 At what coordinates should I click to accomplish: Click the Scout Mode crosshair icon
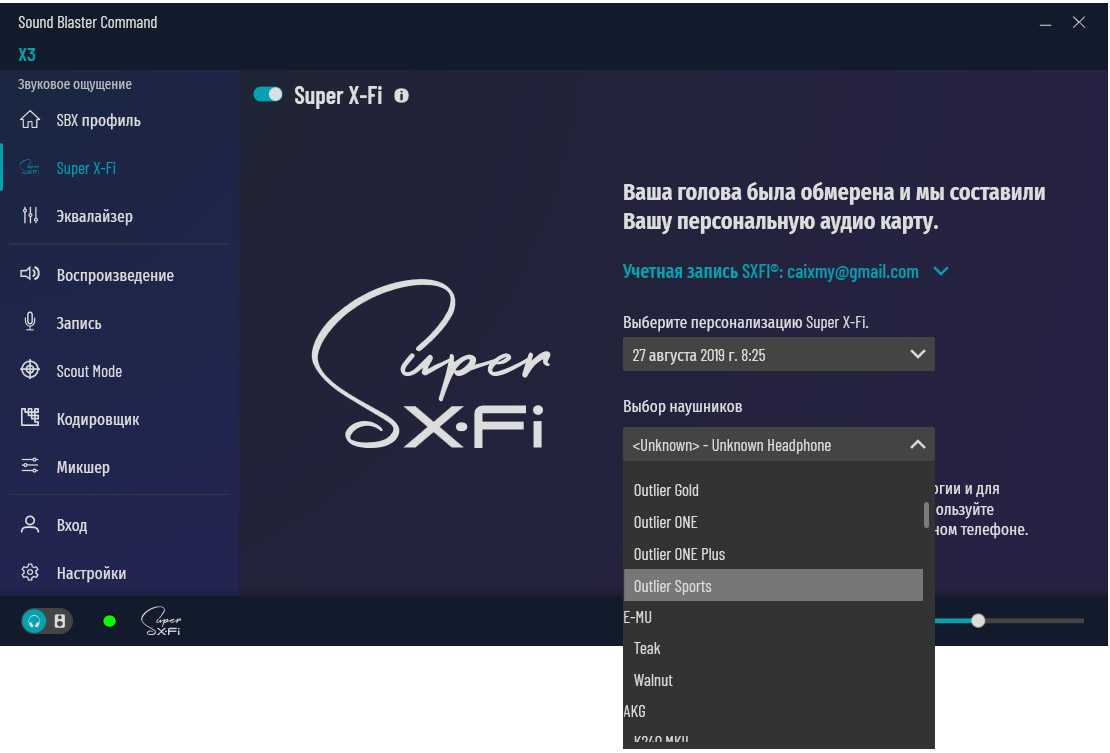point(30,370)
